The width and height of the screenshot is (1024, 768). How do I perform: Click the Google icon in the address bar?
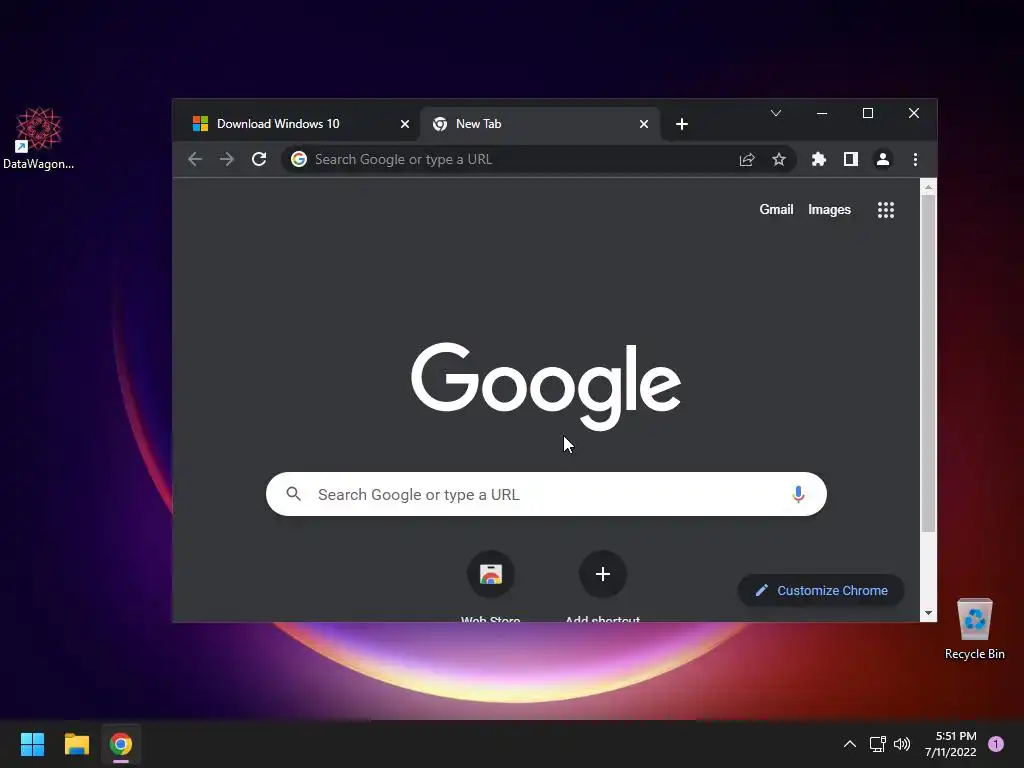click(299, 159)
